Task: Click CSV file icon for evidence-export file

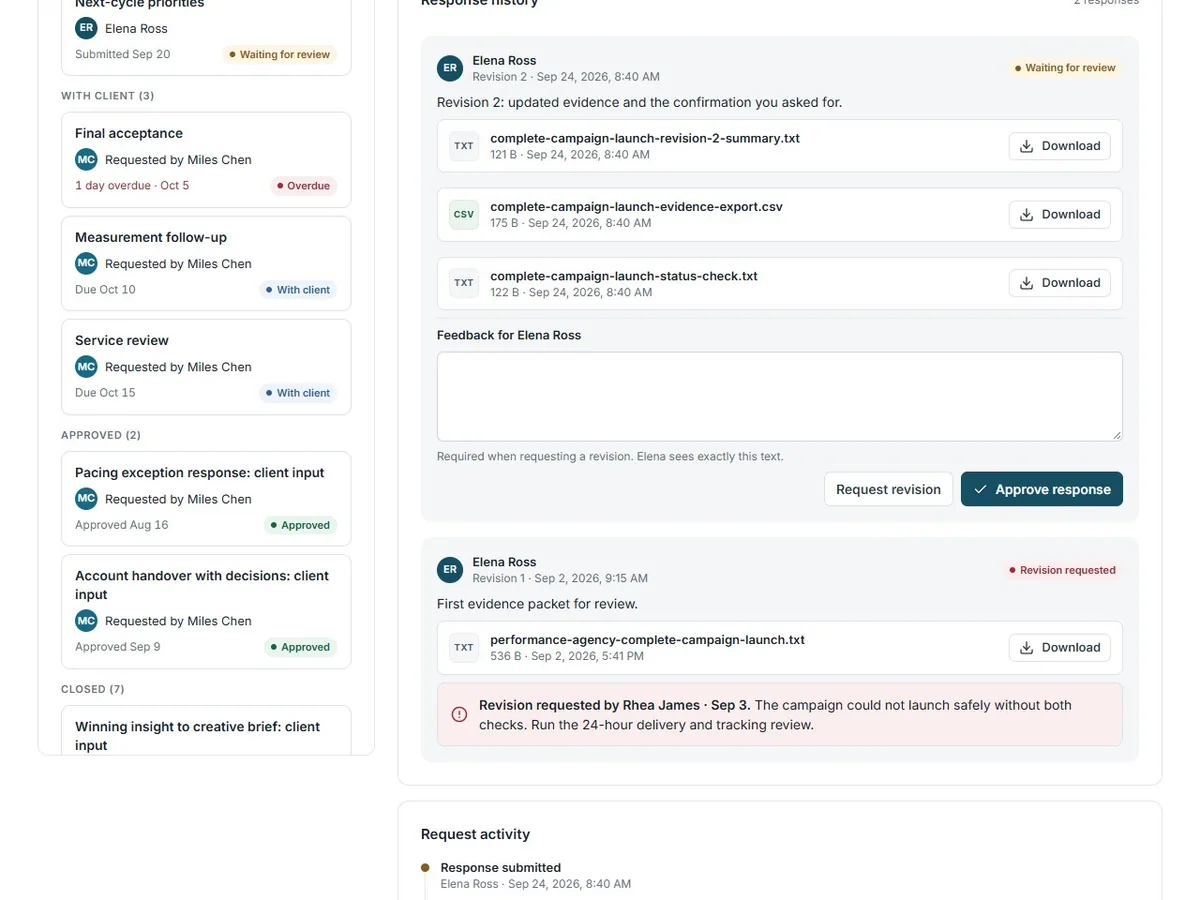Action: 464,215
